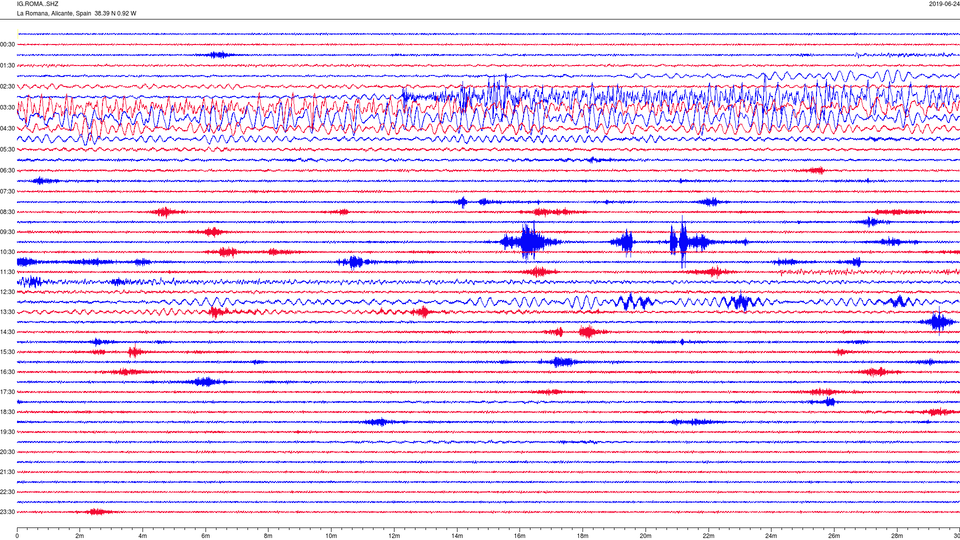Select the 06:30 time label
The width and height of the screenshot is (960, 540).
(x=7, y=171)
